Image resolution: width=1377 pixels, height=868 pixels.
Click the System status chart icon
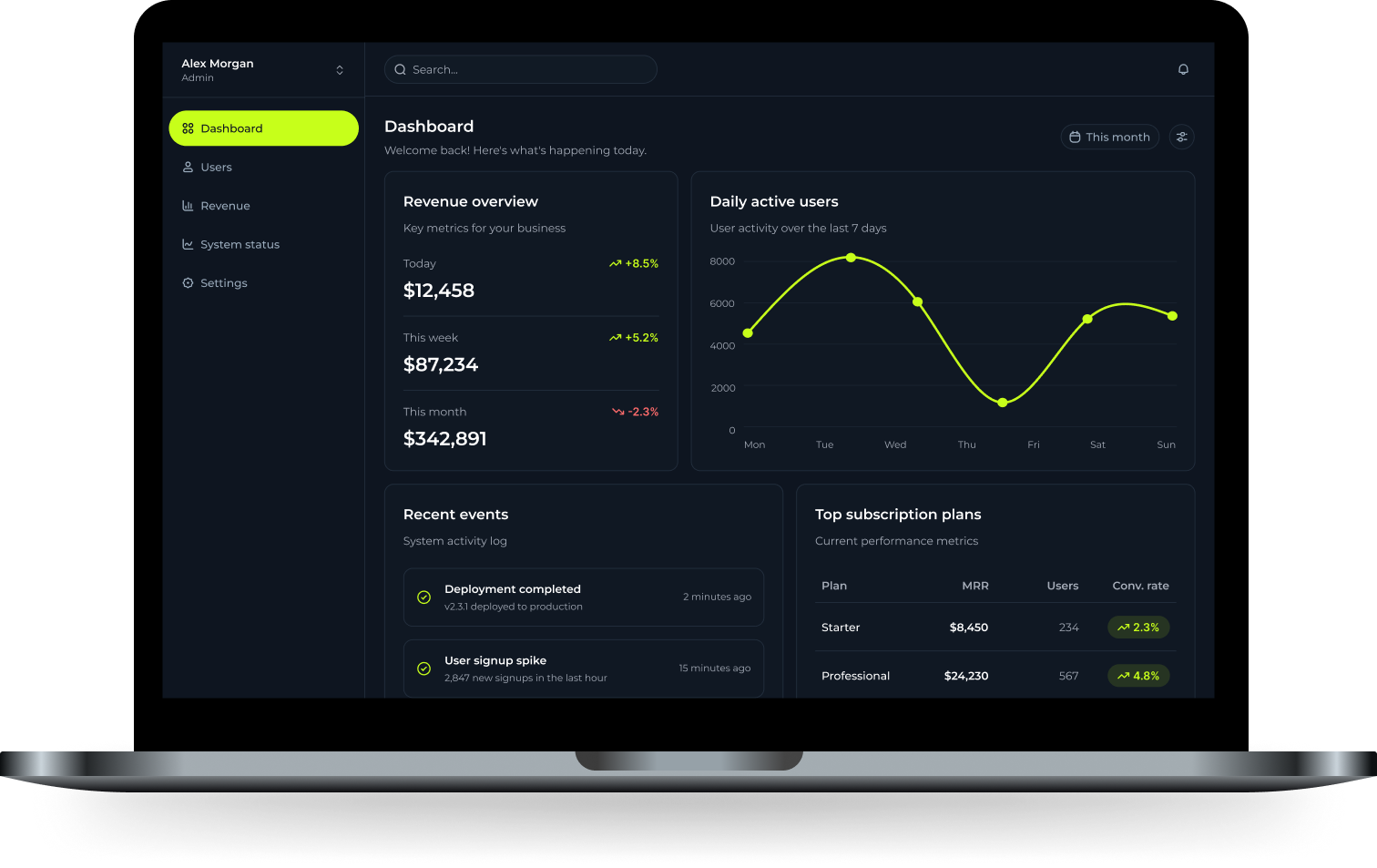[x=188, y=244]
